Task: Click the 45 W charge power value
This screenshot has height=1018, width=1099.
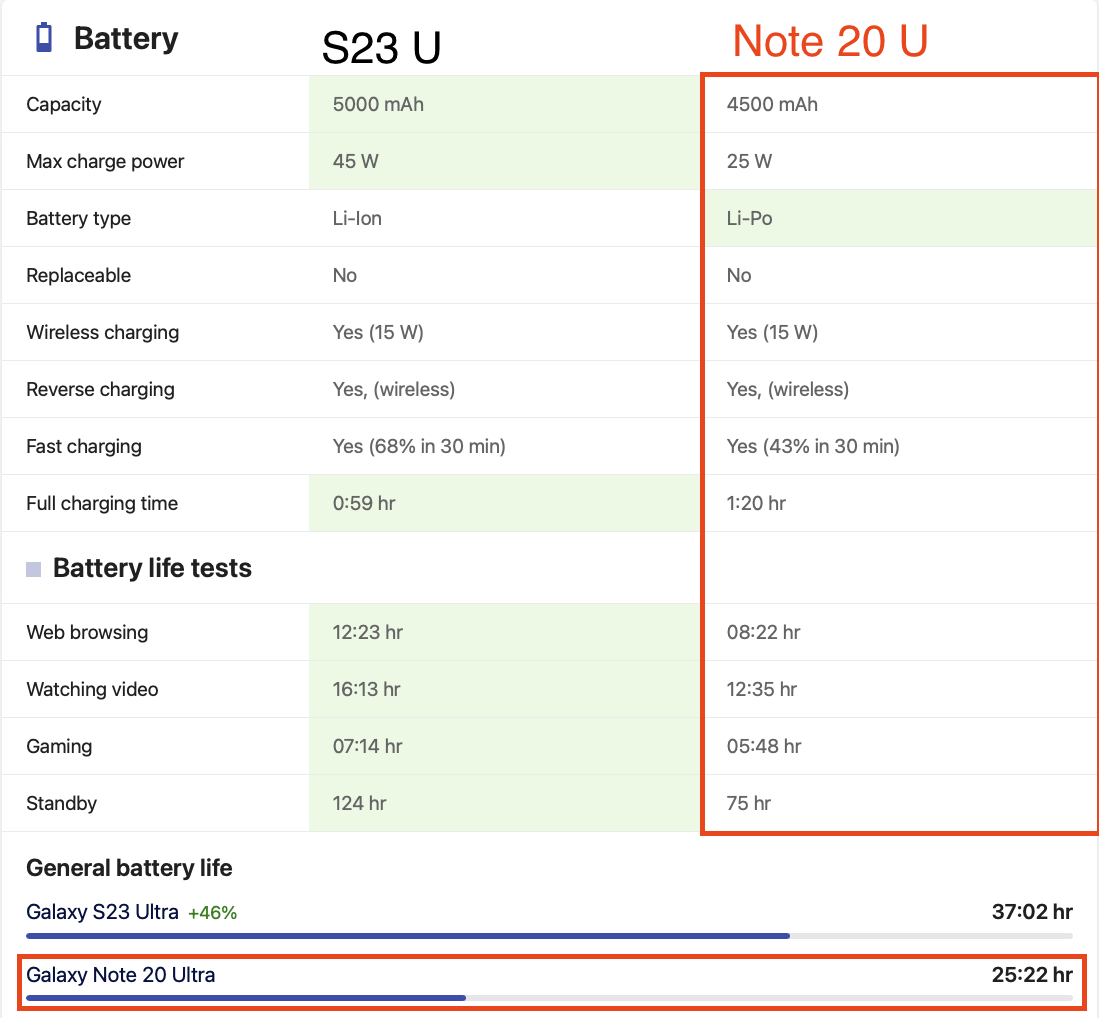Action: coord(355,161)
